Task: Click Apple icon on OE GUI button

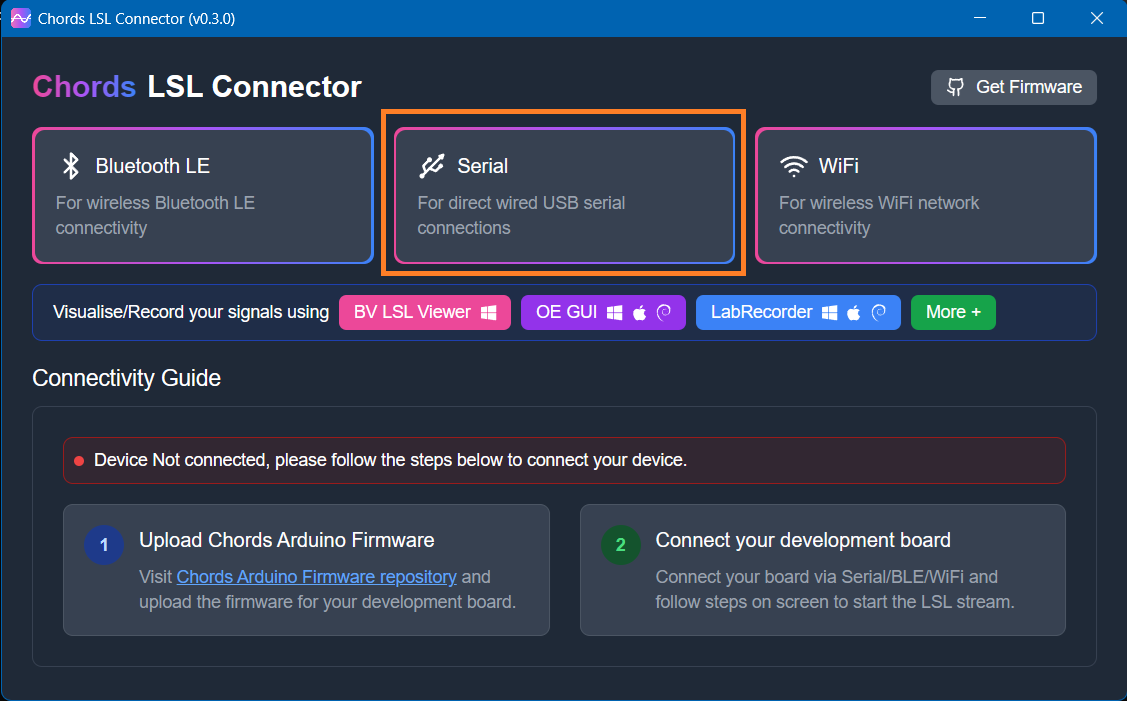Action: tap(639, 312)
